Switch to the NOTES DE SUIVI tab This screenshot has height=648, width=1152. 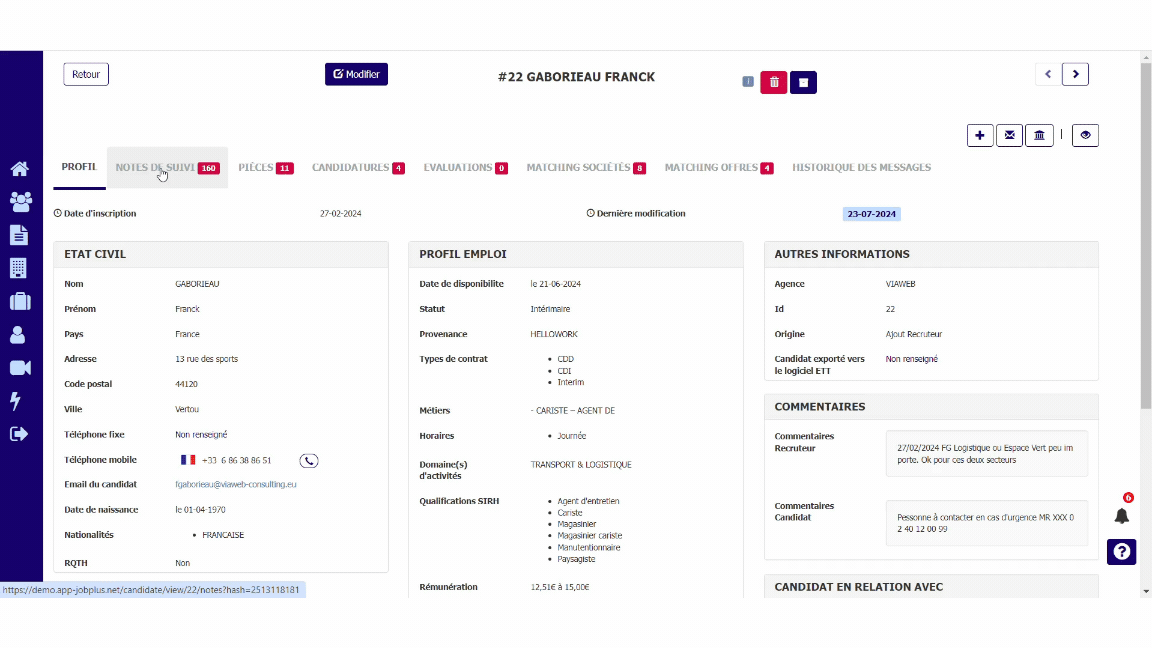(x=167, y=168)
